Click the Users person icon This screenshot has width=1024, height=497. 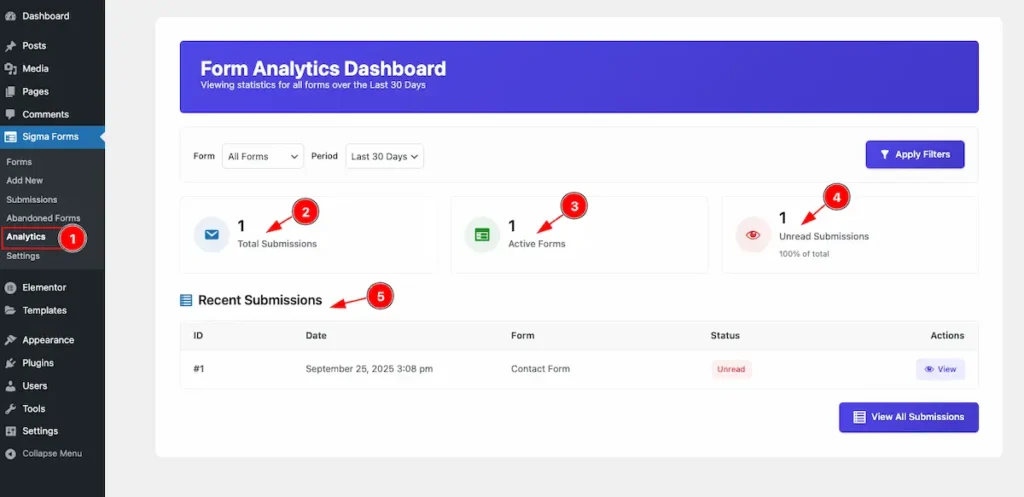pyautogui.click(x=10, y=385)
